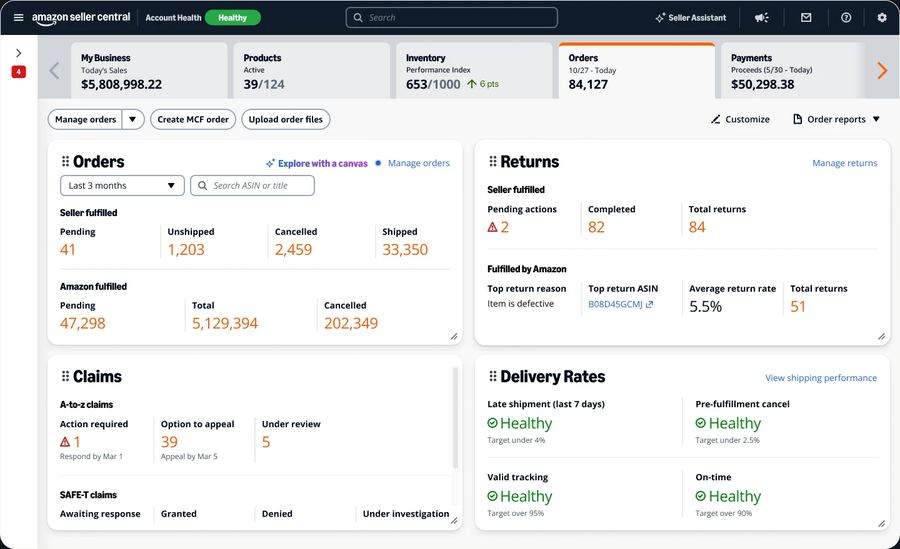
Task: Click the Claims widget vertical scrollbar
Action: coord(456,417)
